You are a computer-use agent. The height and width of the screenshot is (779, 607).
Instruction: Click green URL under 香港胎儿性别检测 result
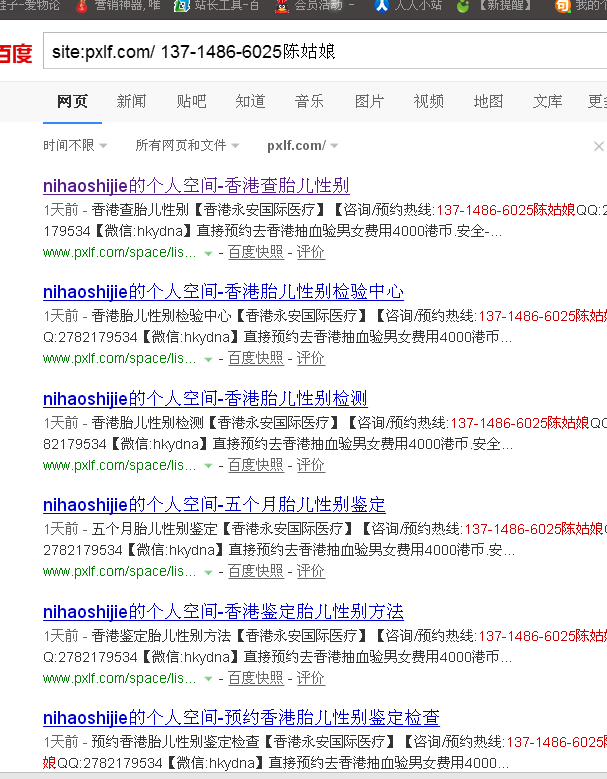point(119,465)
